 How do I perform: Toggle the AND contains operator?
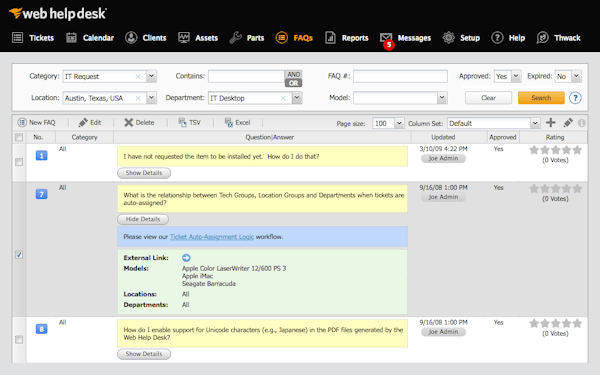[x=293, y=74]
